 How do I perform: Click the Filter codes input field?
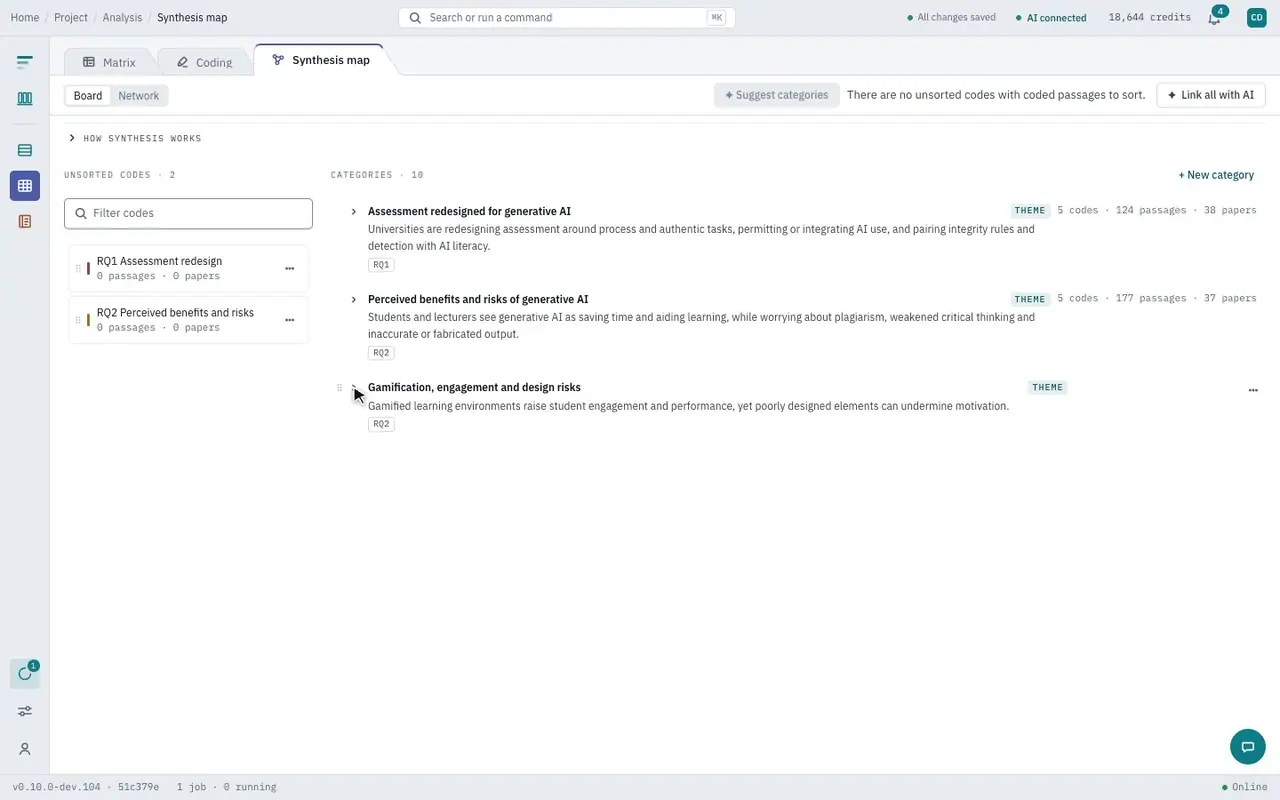coord(188,213)
